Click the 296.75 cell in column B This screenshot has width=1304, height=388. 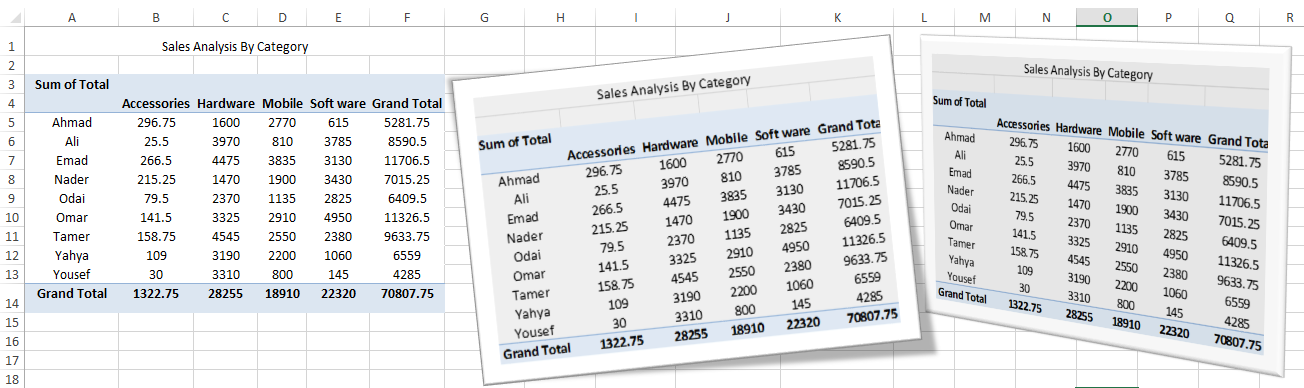(157, 122)
